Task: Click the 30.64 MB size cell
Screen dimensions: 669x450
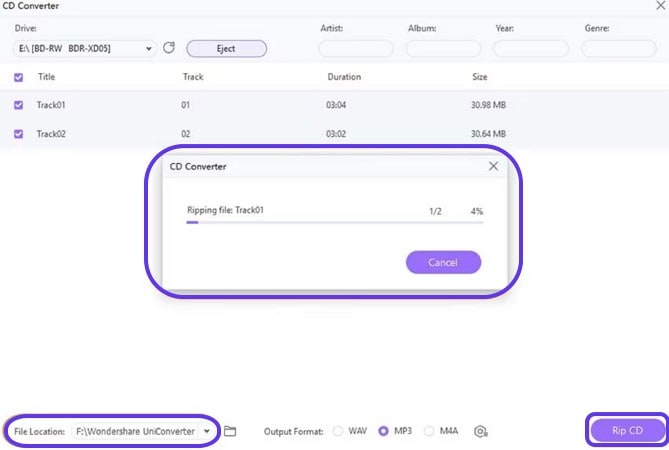Action: coord(488,134)
